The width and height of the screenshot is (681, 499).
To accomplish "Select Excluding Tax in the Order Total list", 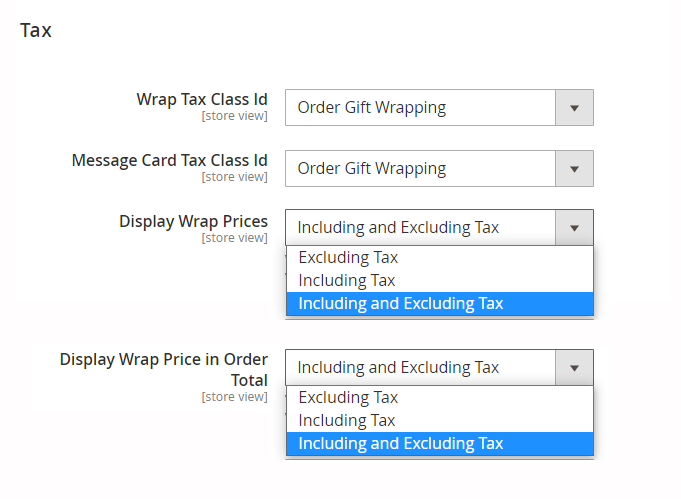I will click(x=348, y=397).
